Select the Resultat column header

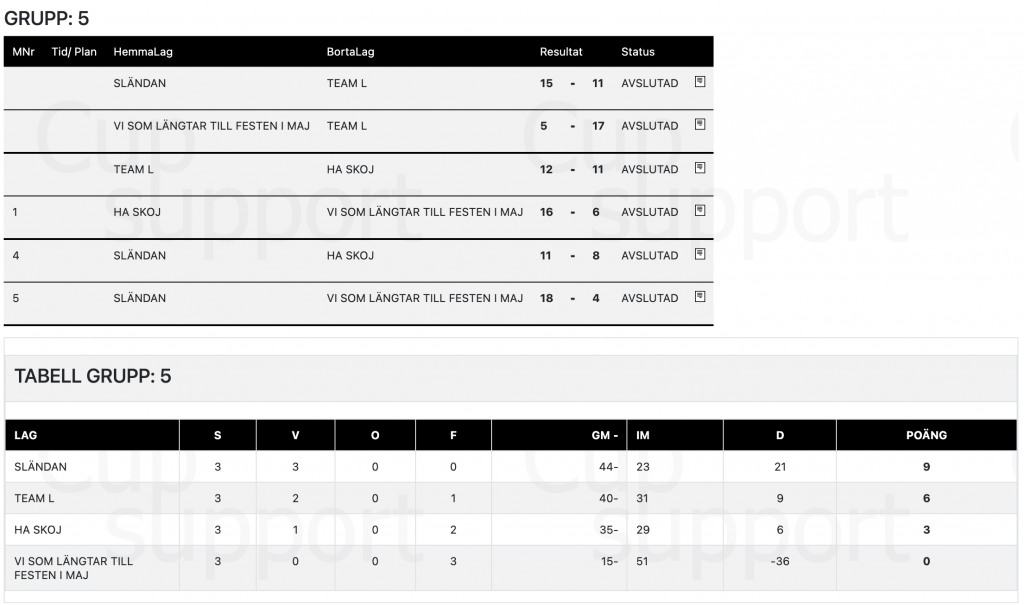[561, 52]
